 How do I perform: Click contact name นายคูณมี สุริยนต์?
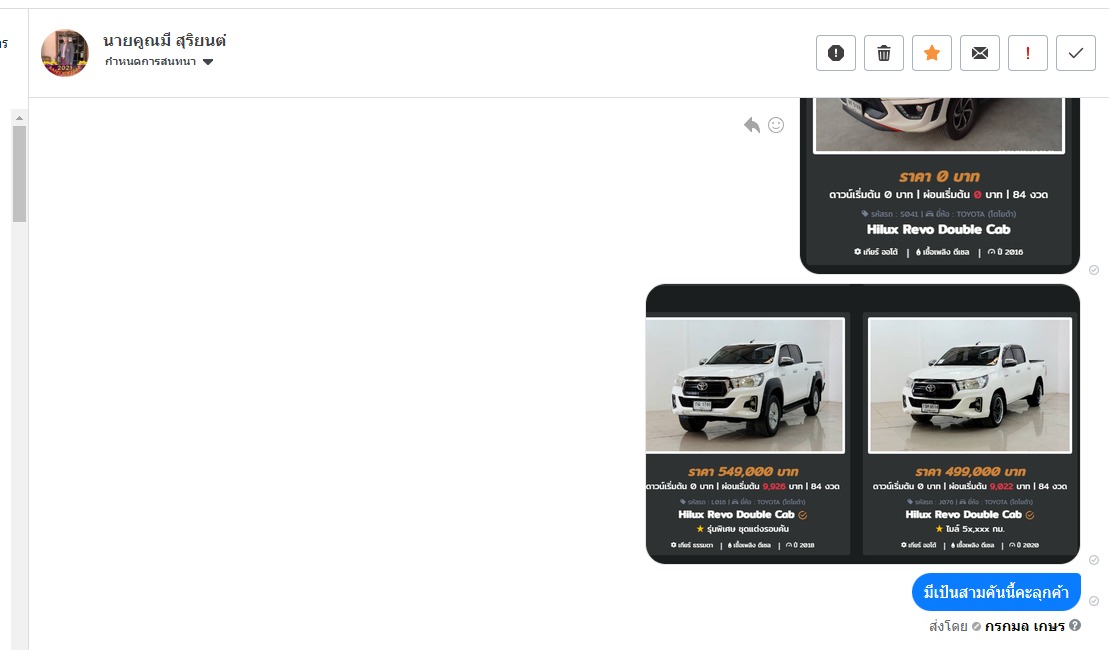click(x=165, y=40)
